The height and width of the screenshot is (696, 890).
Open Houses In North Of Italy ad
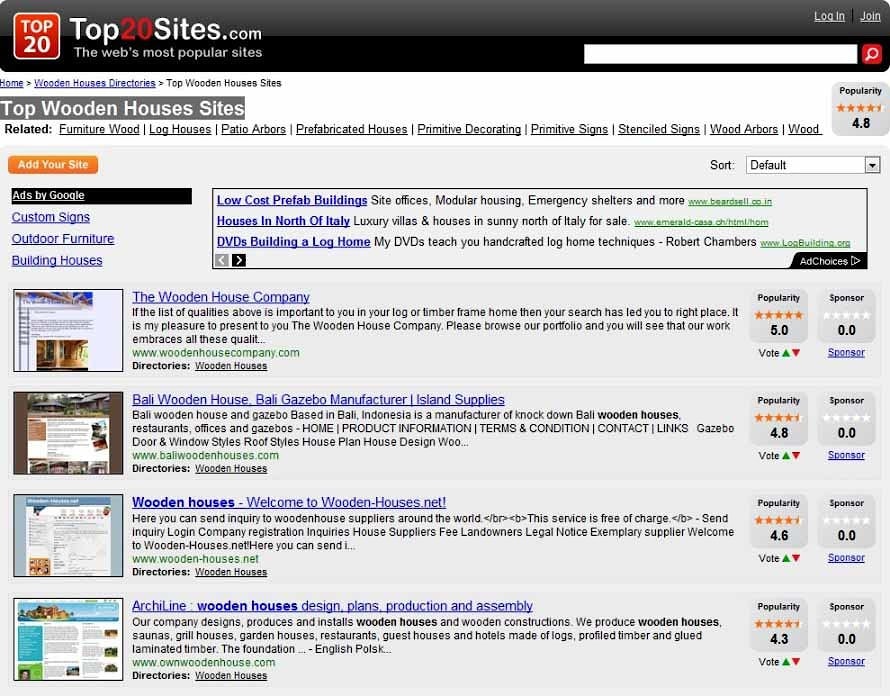coord(283,221)
